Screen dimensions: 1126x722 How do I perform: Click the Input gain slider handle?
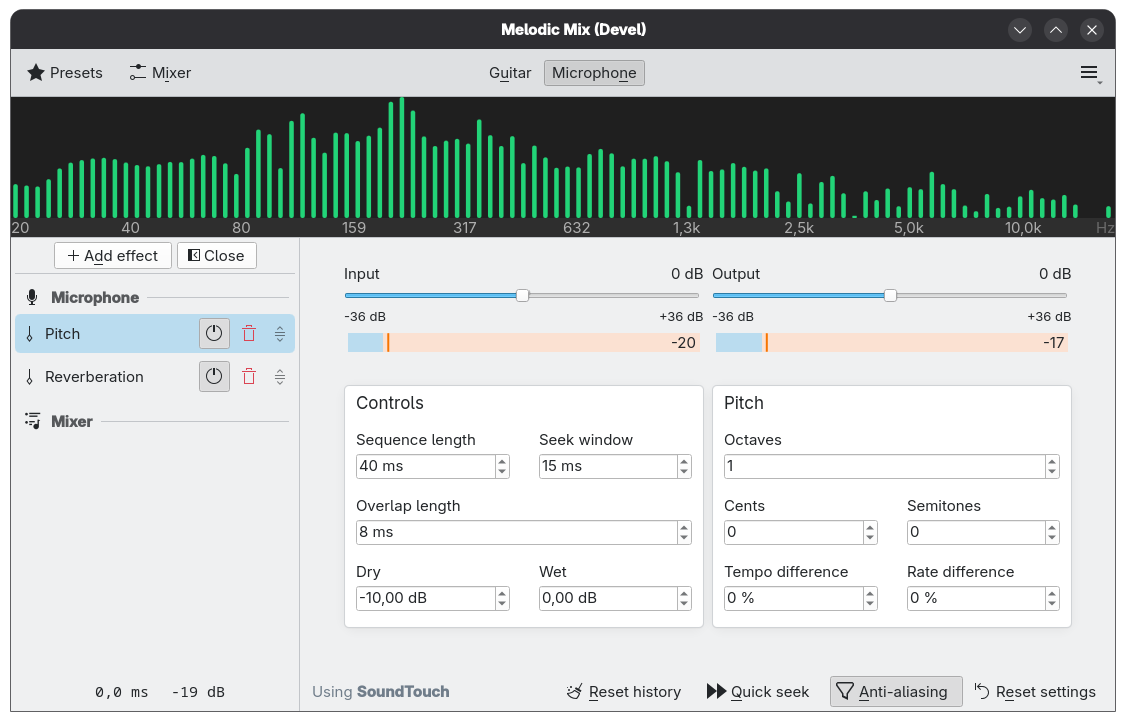point(522,295)
